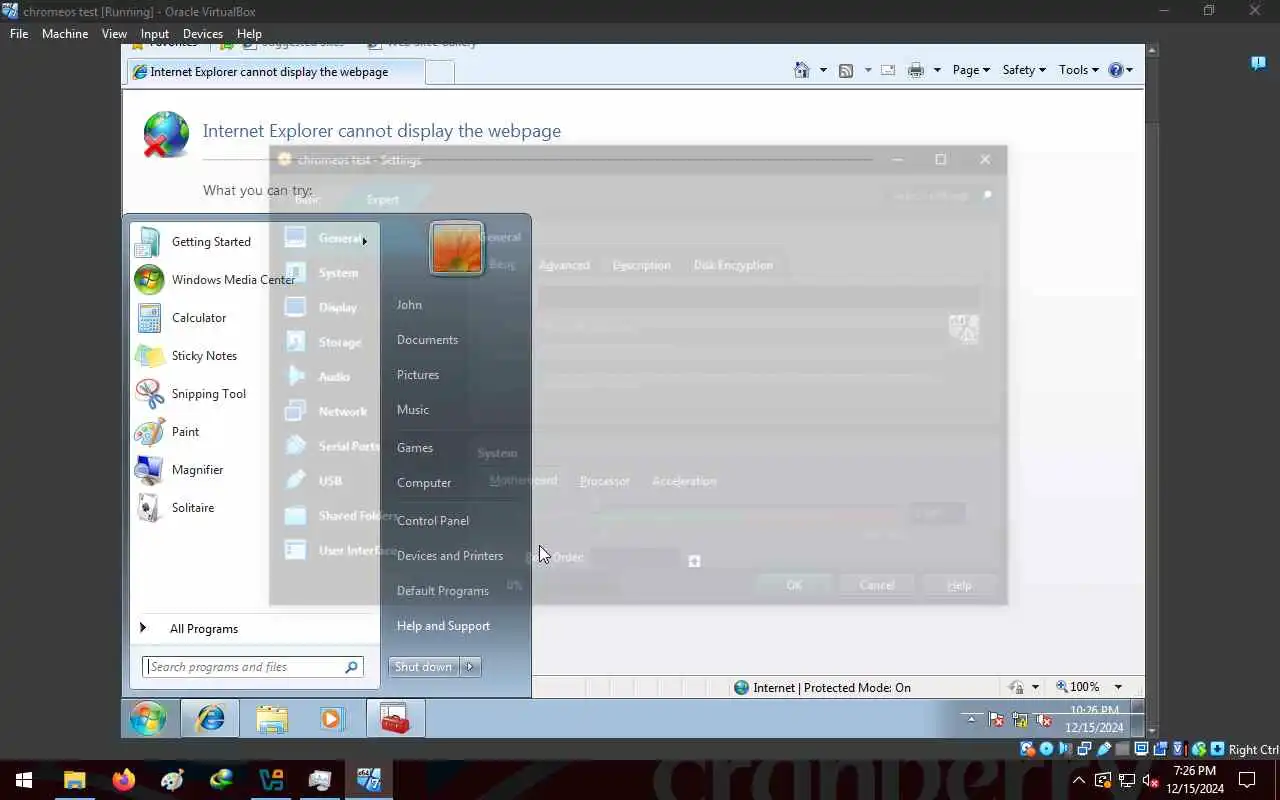Click the user account picture thumbnail
1280x800 pixels.
coord(457,248)
